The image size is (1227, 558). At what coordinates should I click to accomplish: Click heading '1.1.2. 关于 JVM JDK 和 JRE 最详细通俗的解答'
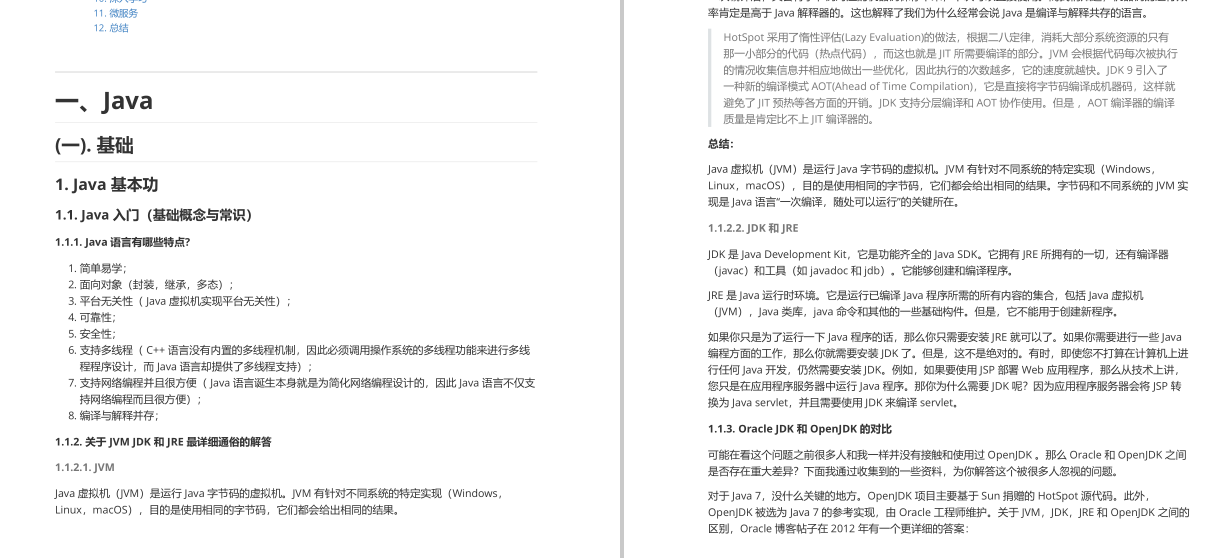pos(163,442)
